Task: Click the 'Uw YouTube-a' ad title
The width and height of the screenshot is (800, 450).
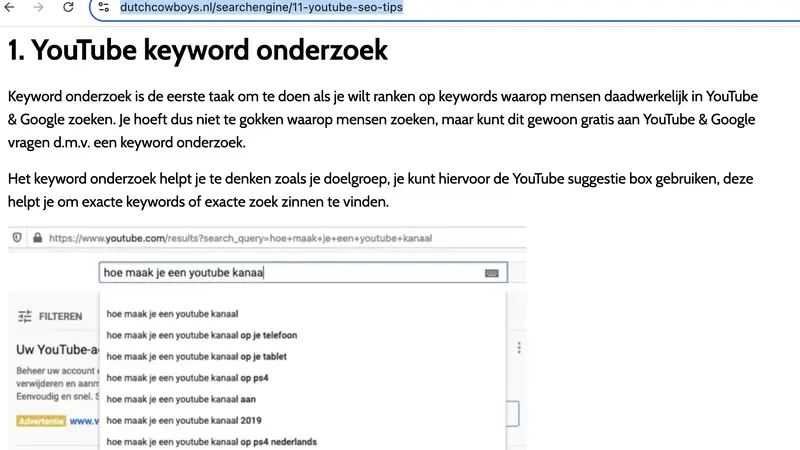Action: point(57,349)
